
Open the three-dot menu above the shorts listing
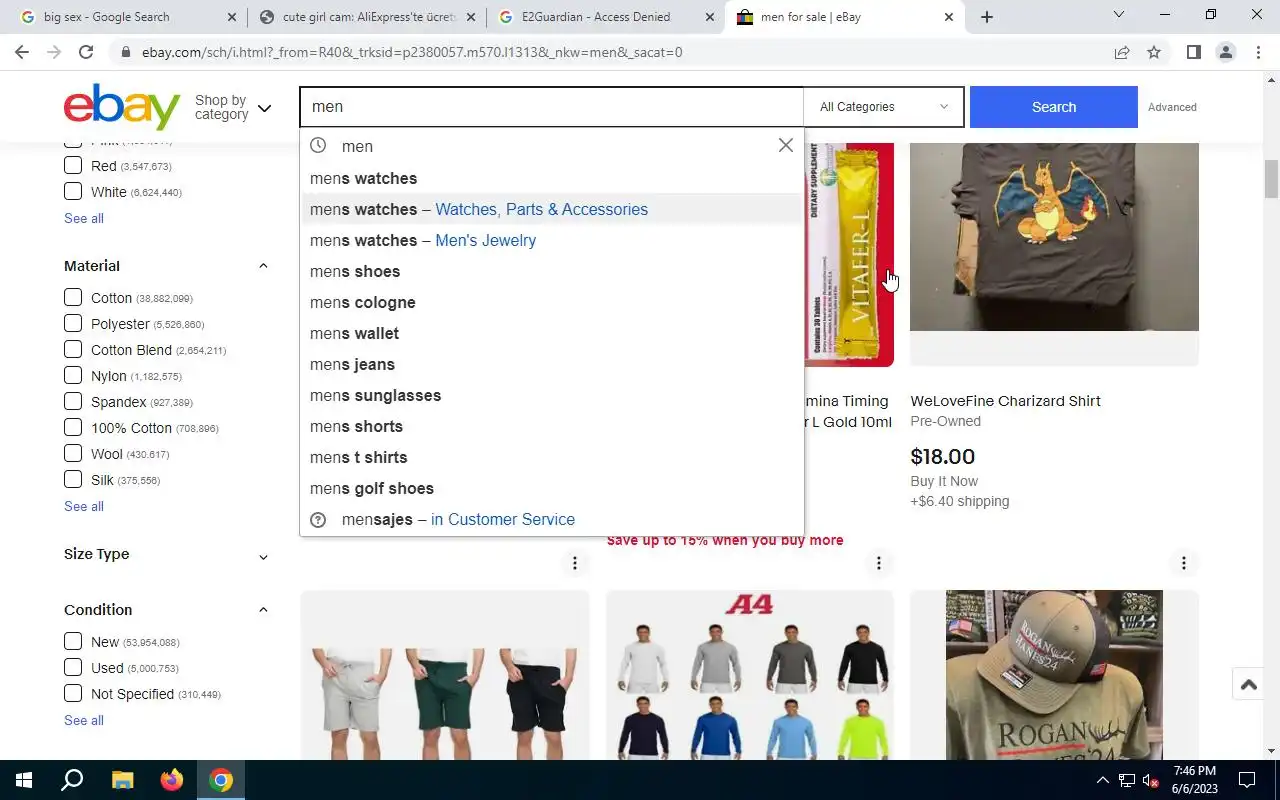pyautogui.click(x=575, y=563)
